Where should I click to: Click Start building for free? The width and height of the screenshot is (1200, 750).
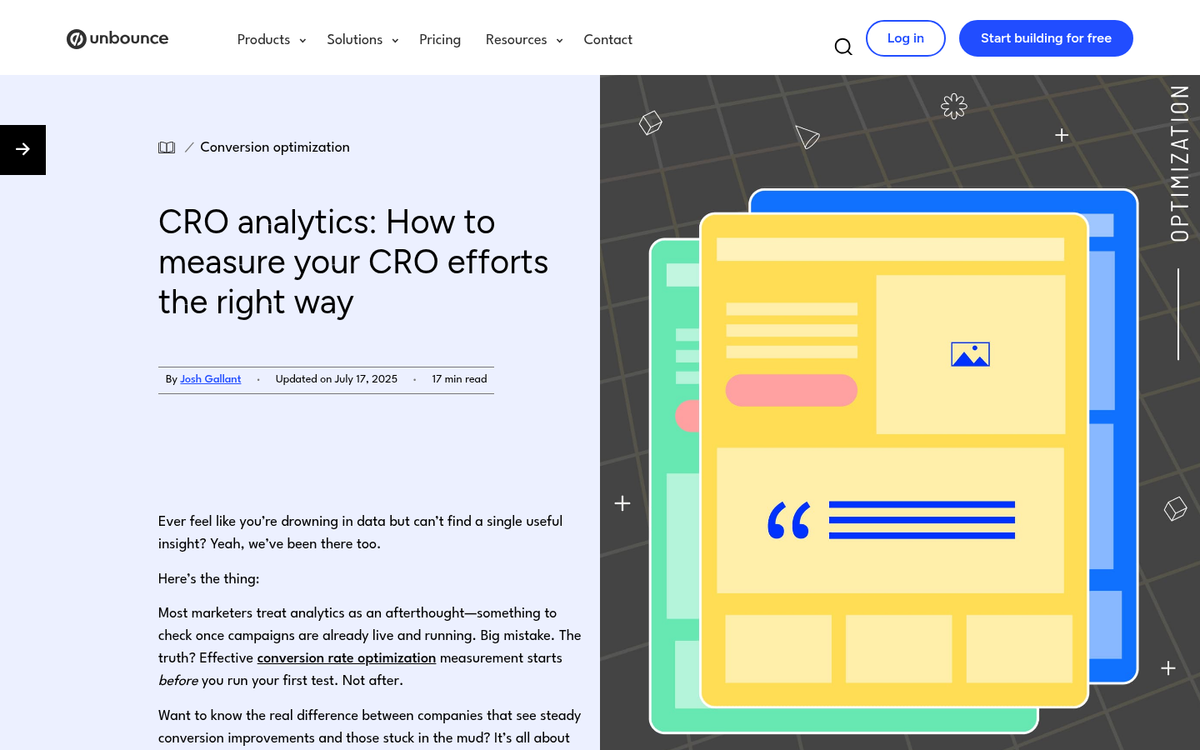[1046, 38]
